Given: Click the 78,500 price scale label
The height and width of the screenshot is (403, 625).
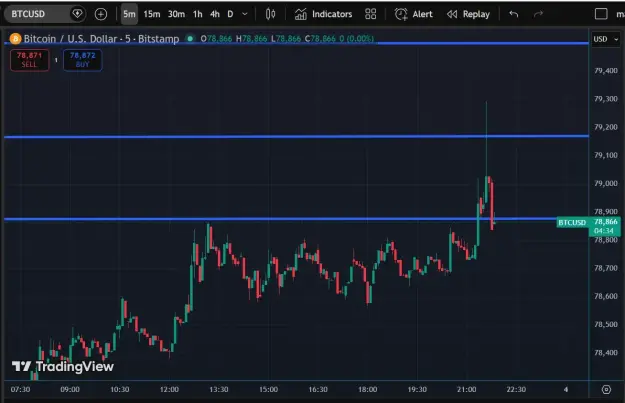Looking at the screenshot, I should pyautogui.click(x=605, y=324).
